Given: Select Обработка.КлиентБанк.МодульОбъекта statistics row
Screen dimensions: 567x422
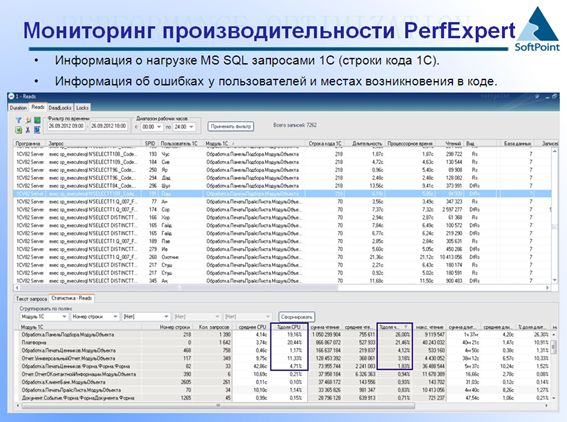Looking at the screenshot, I should pyautogui.click(x=284, y=382).
